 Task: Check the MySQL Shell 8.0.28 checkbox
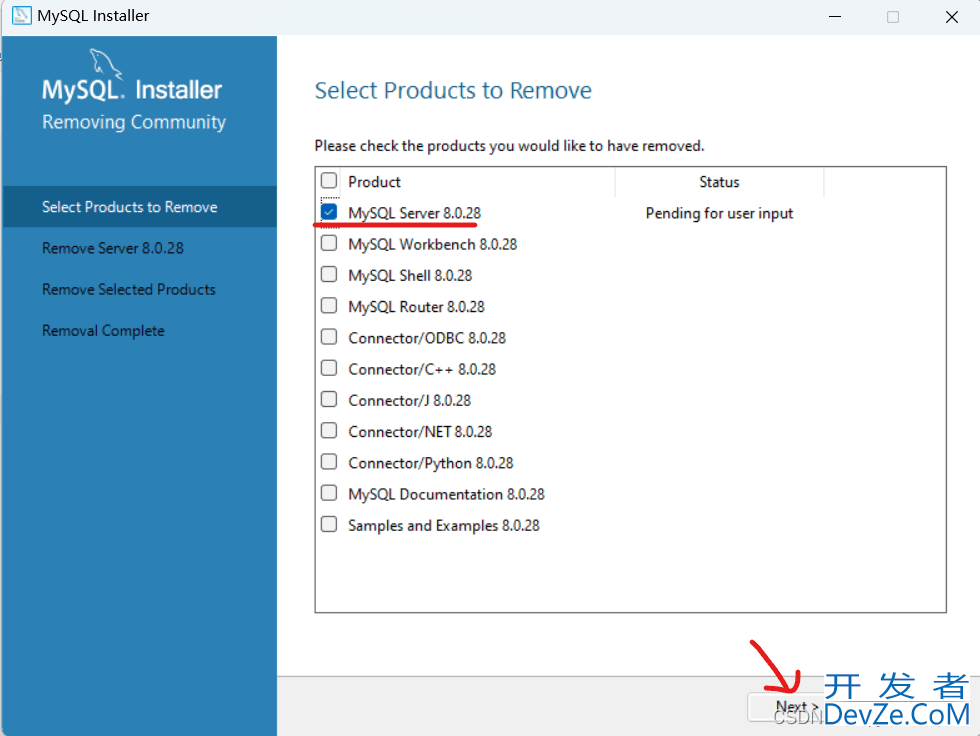pyautogui.click(x=329, y=274)
